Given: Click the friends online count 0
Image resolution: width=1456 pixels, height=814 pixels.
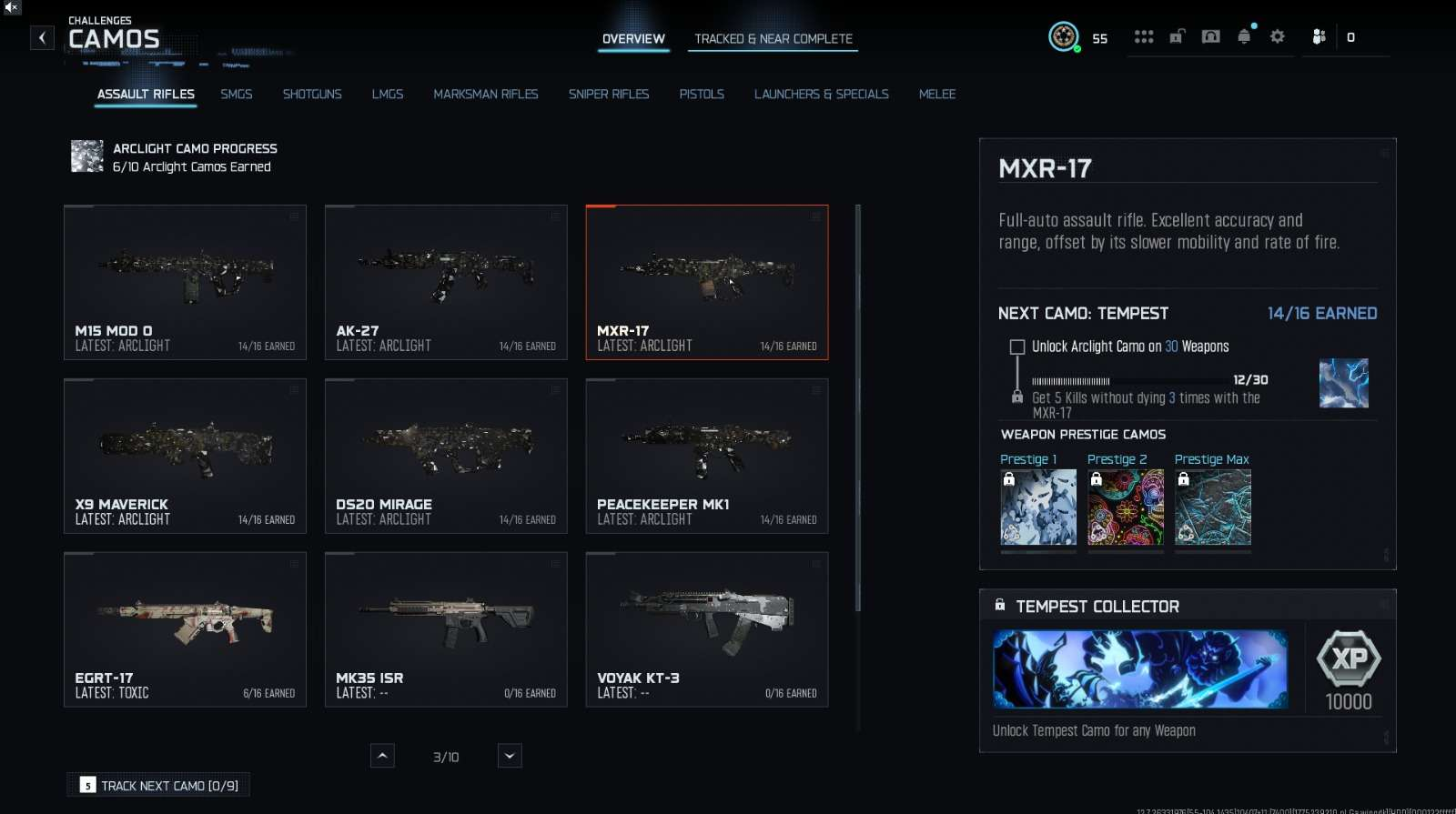Looking at the screenshot, I should tap(1350, 37).
